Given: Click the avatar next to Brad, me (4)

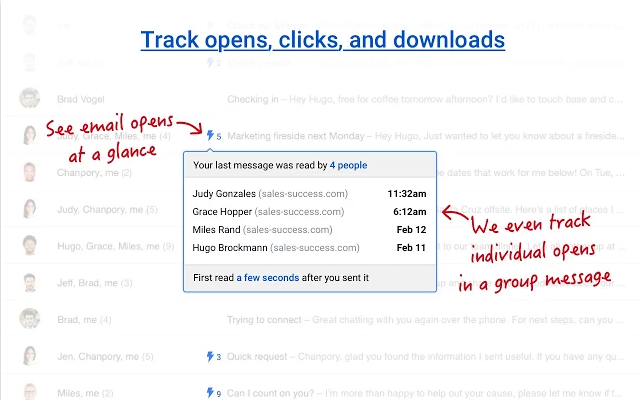Looking at the screenshot, I should pyautogui.click(x=30, y=319).
